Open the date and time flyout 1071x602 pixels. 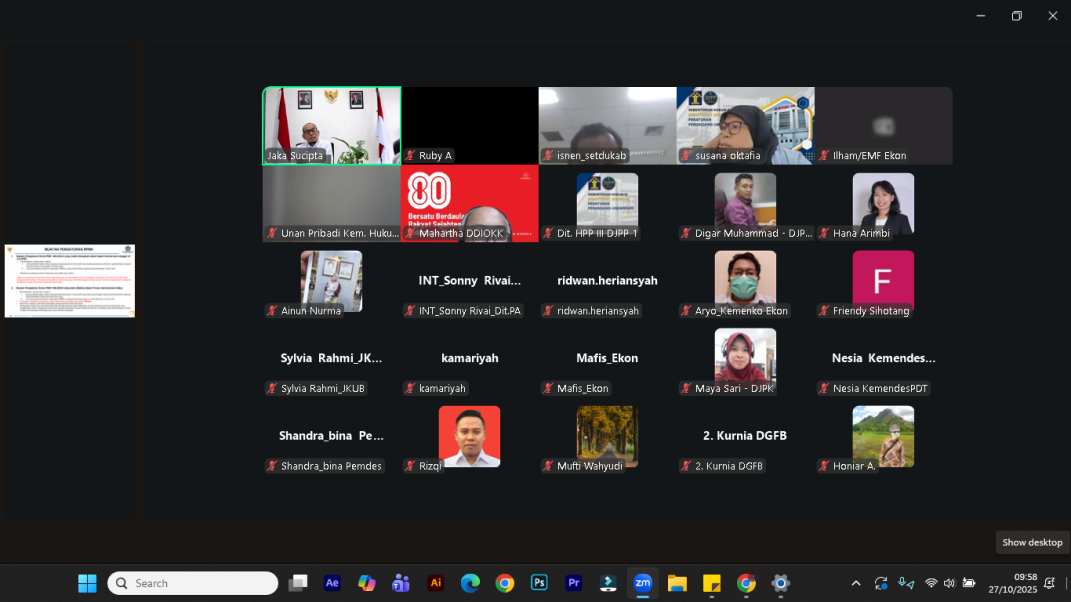coord(1012,583)
